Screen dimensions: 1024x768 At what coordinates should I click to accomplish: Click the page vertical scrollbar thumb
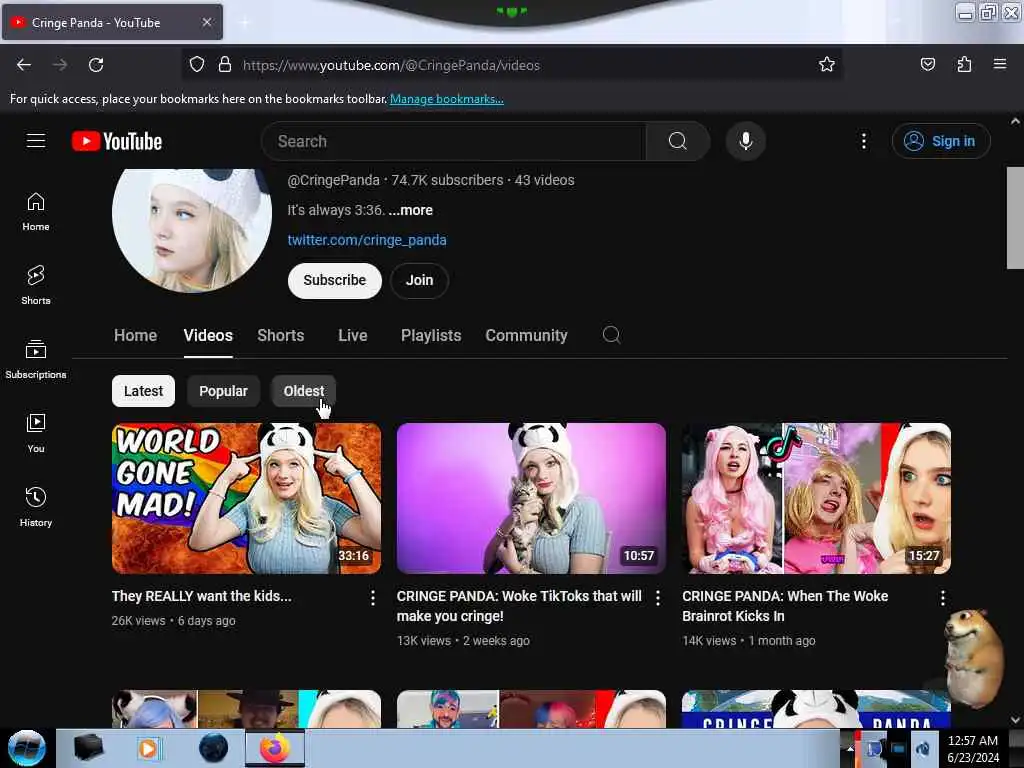coord(1015,218)
